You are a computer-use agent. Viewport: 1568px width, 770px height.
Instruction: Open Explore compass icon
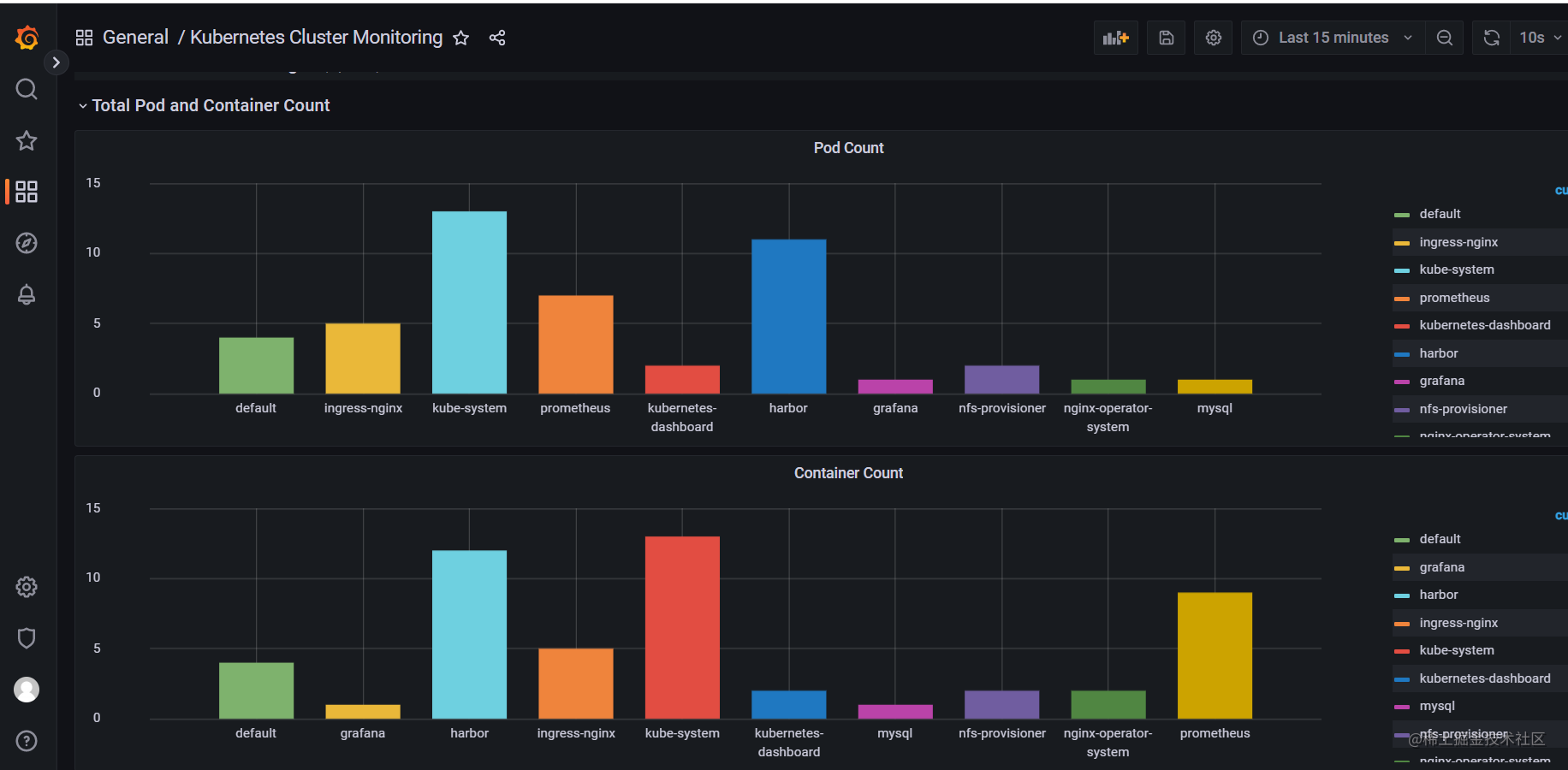click(27, 243)
